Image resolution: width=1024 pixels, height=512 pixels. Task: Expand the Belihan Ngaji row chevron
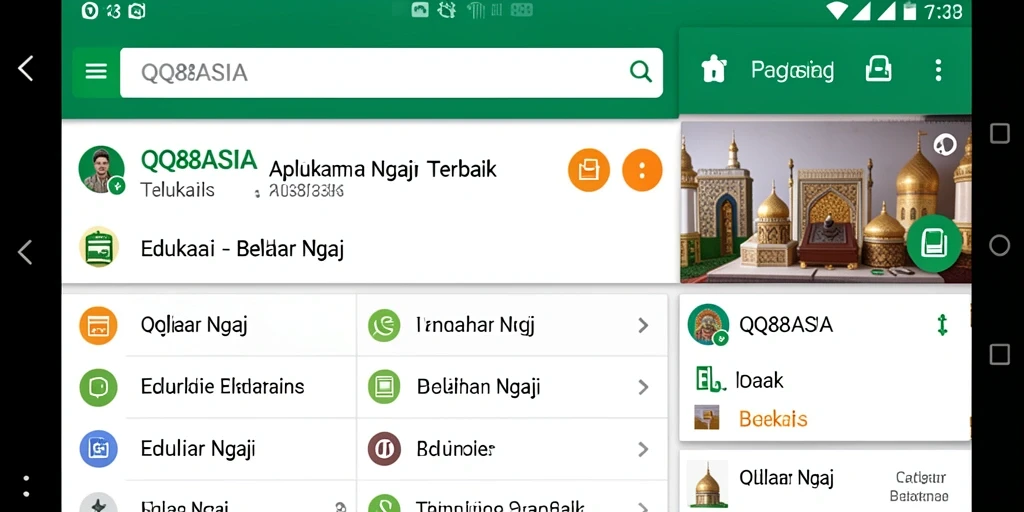pos(643,387)
